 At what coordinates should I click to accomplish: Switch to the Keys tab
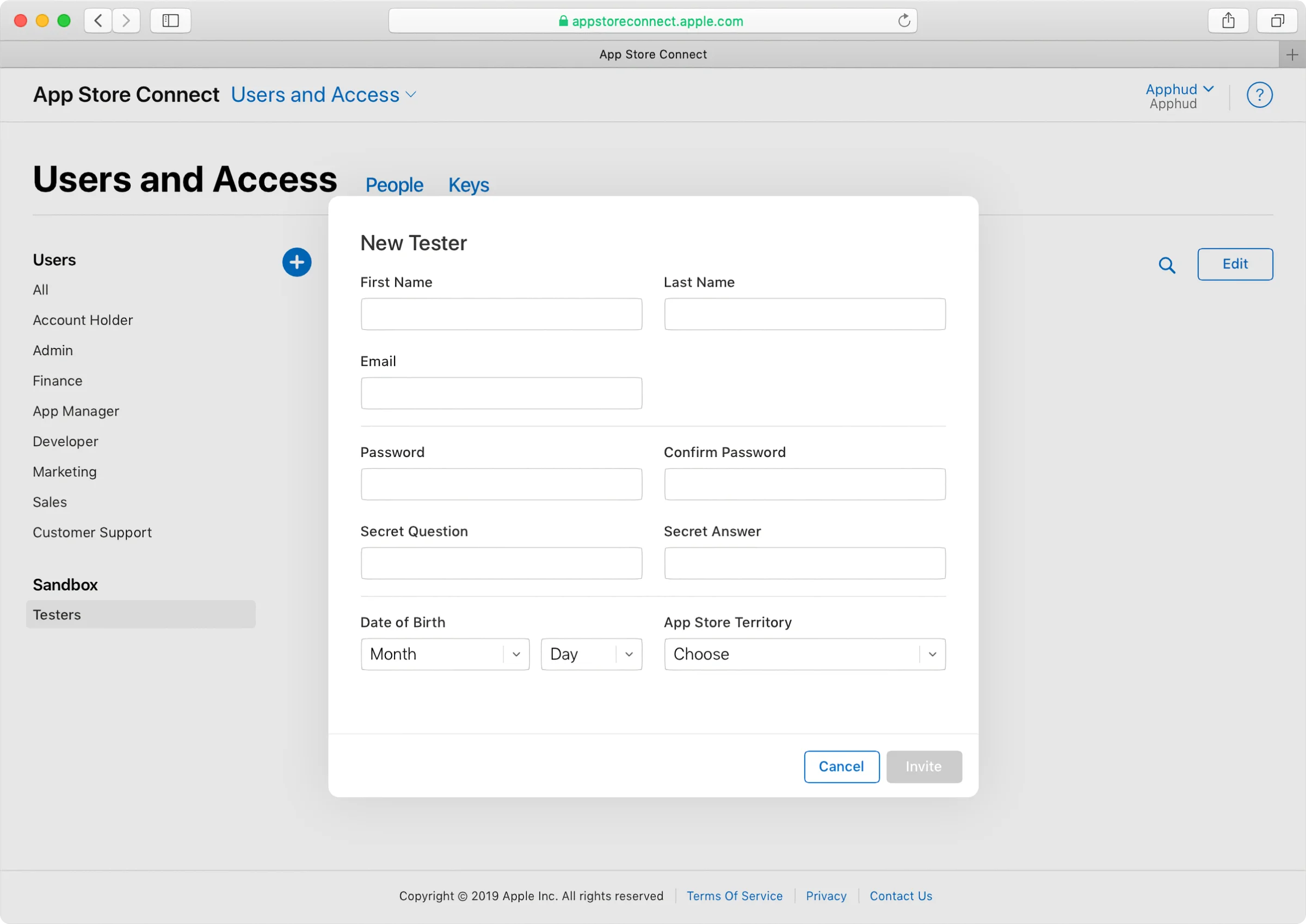click(468, 185)
